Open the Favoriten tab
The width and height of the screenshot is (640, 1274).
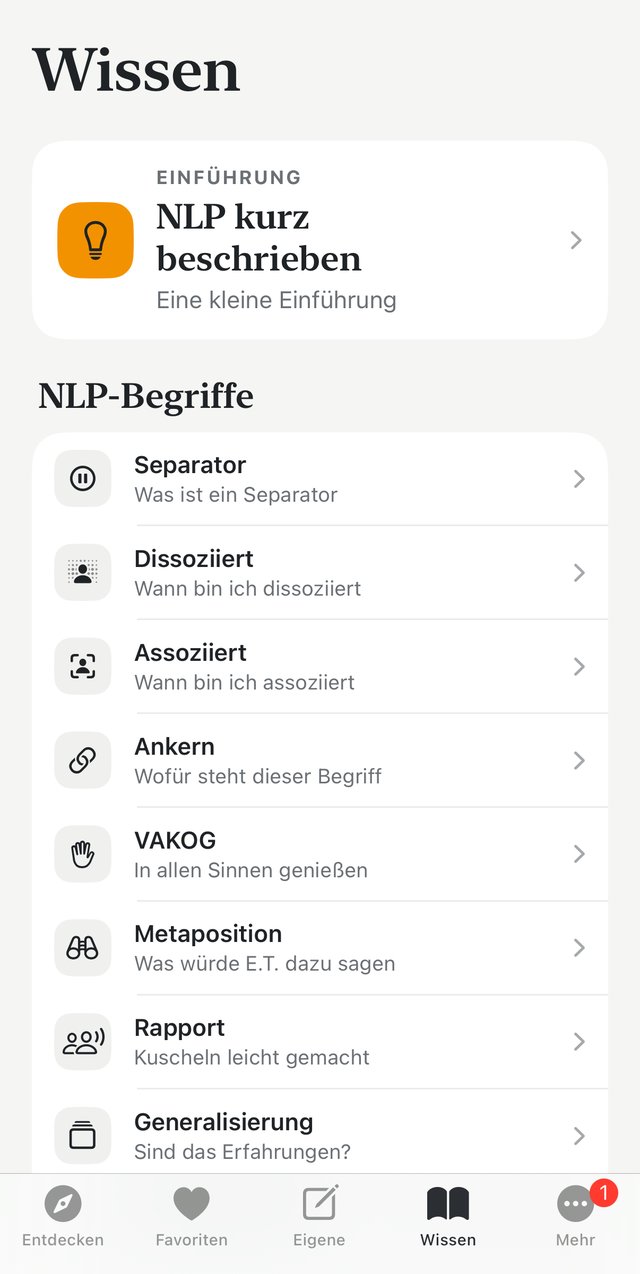(x=191, y=1216)
